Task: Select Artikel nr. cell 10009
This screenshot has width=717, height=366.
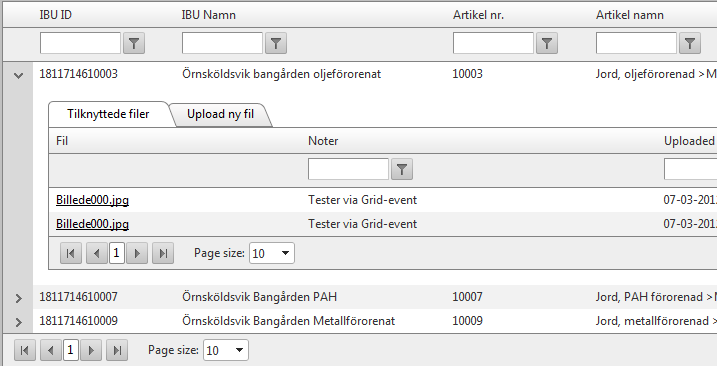Action: tap(467, 321)
